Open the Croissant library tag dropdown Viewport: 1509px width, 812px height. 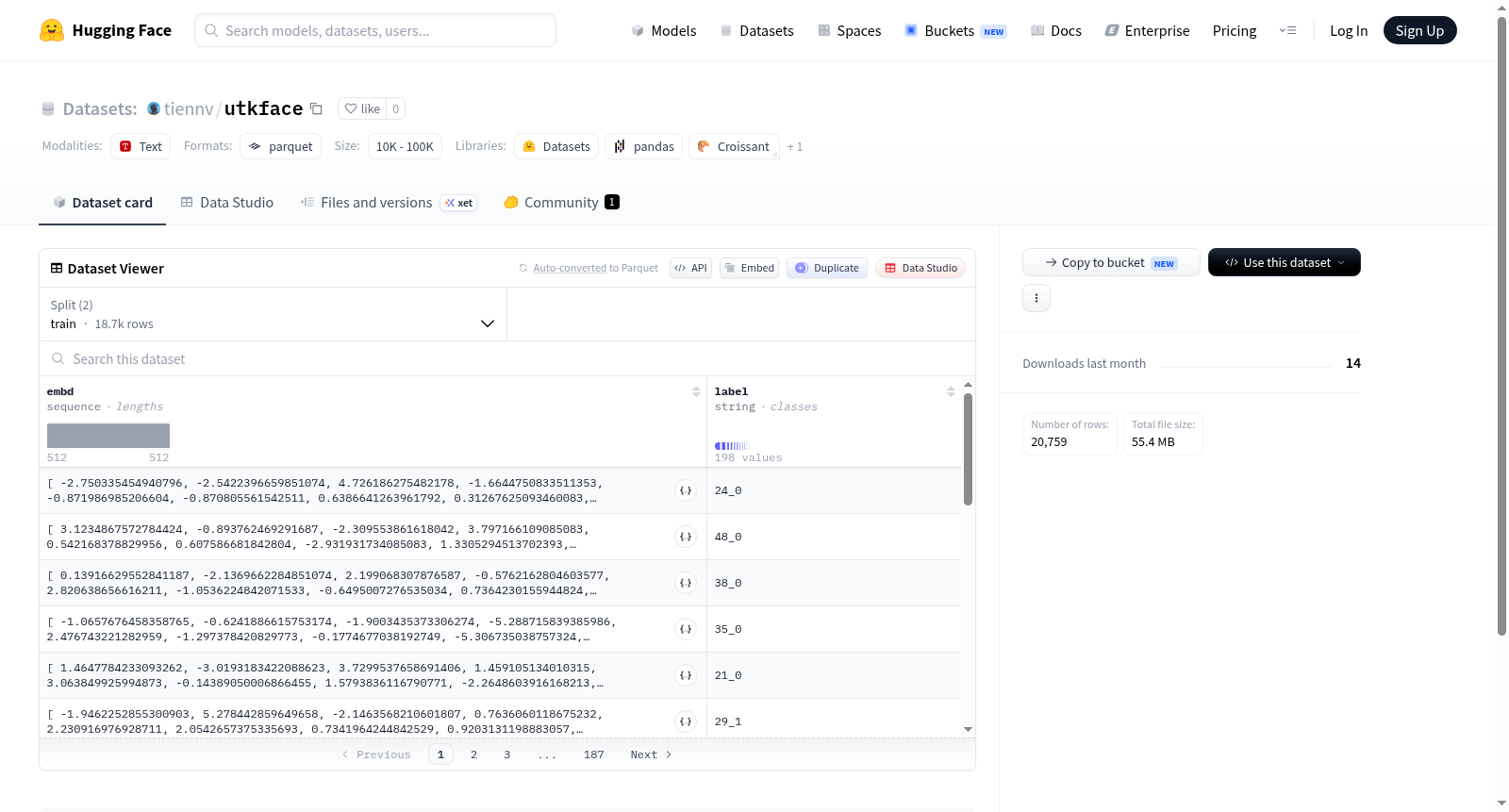coord(734,146)
